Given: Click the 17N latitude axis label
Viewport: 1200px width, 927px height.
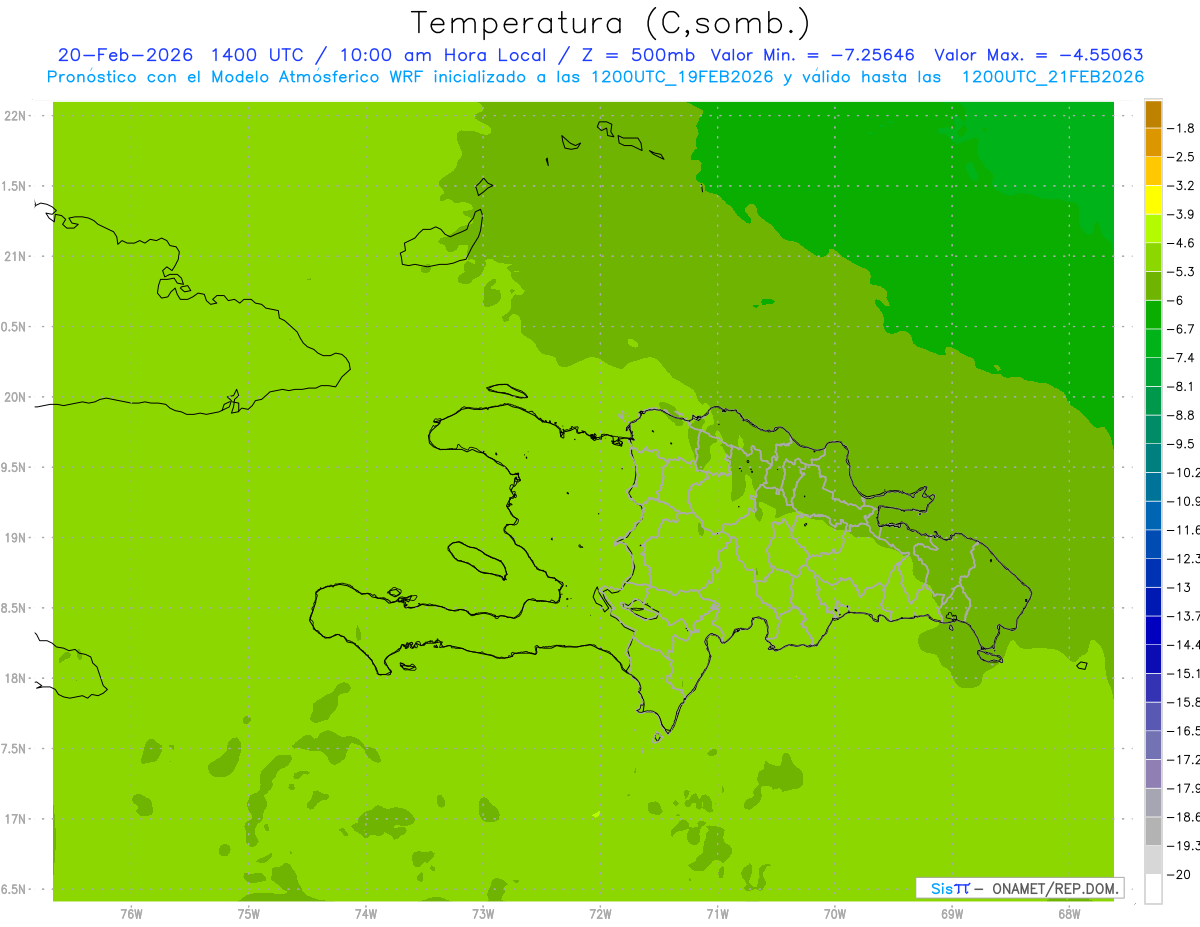Looking at the screenshot, I should 14,819.
